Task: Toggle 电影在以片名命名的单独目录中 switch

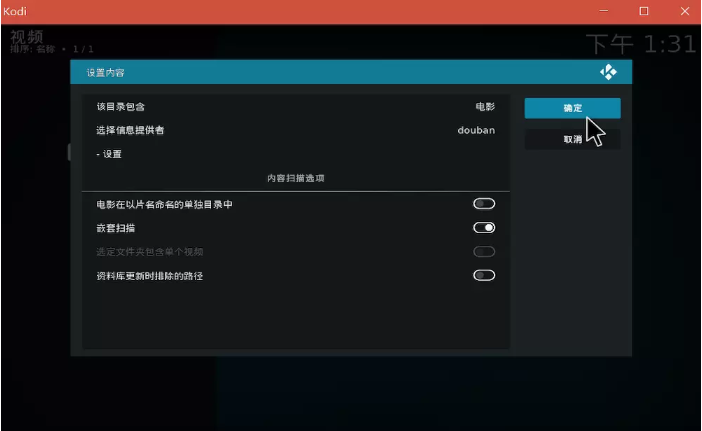Action: pos(484,204)
